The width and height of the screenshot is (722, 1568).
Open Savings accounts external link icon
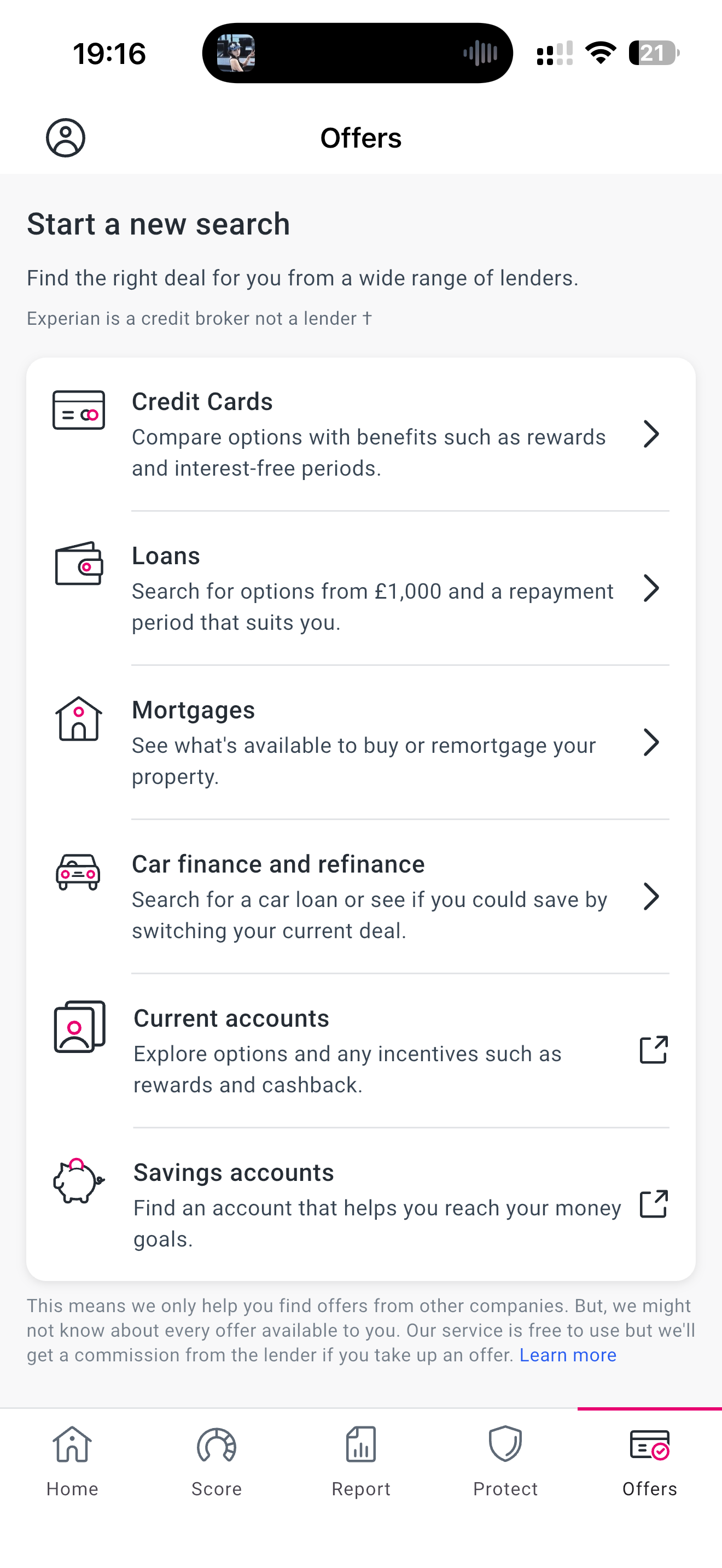654,1204
